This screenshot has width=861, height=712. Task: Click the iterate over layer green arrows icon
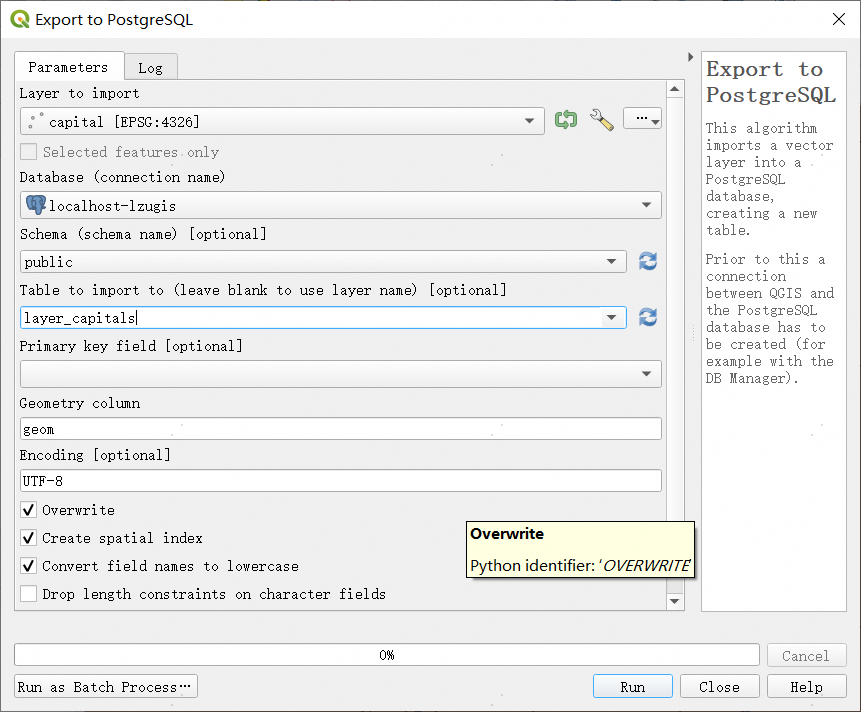[566, 120]
